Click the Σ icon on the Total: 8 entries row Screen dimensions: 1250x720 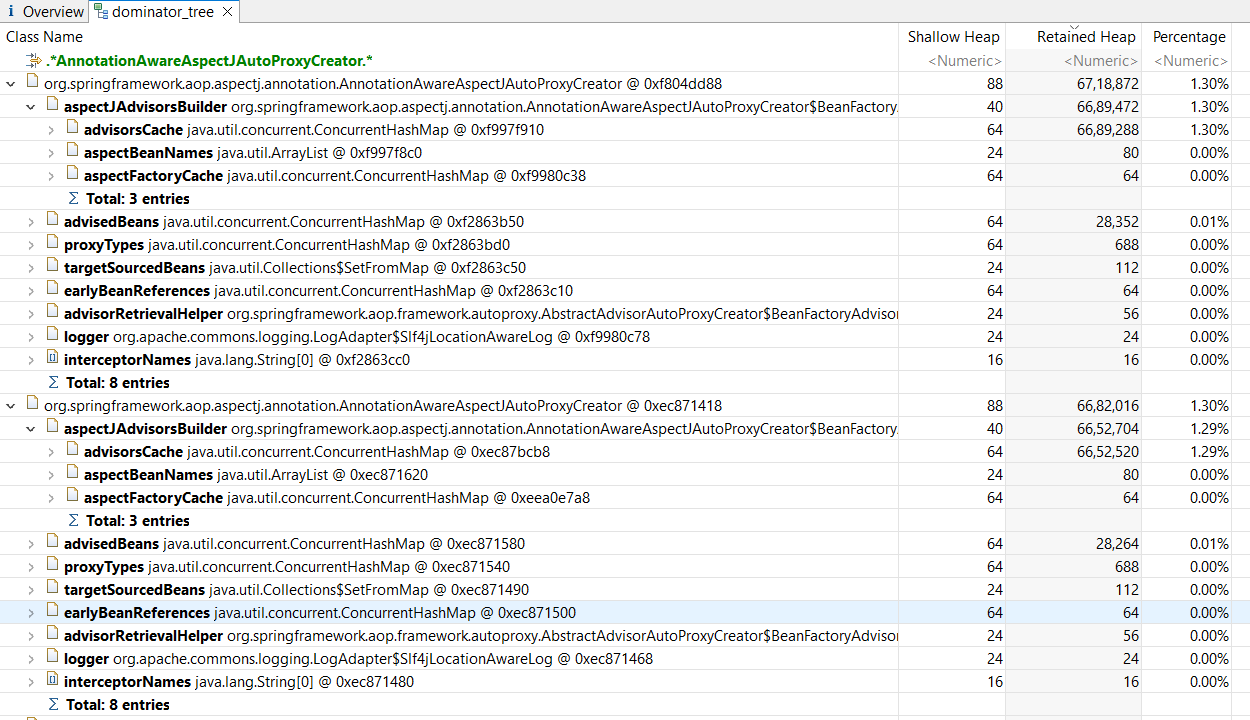coord(52,382)
